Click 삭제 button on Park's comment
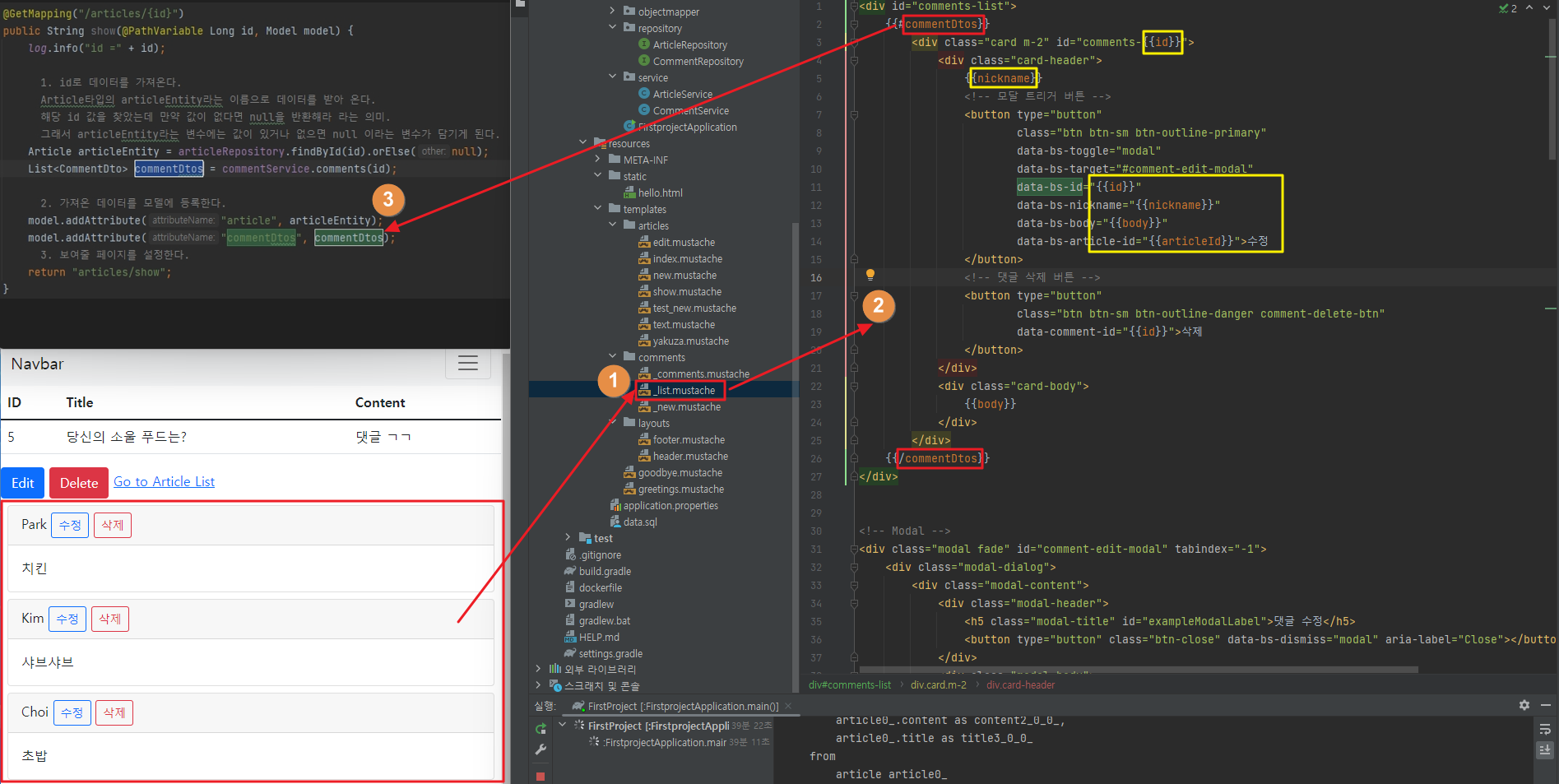This screenshot has width=1559, height=784. [x=113, y=525]
